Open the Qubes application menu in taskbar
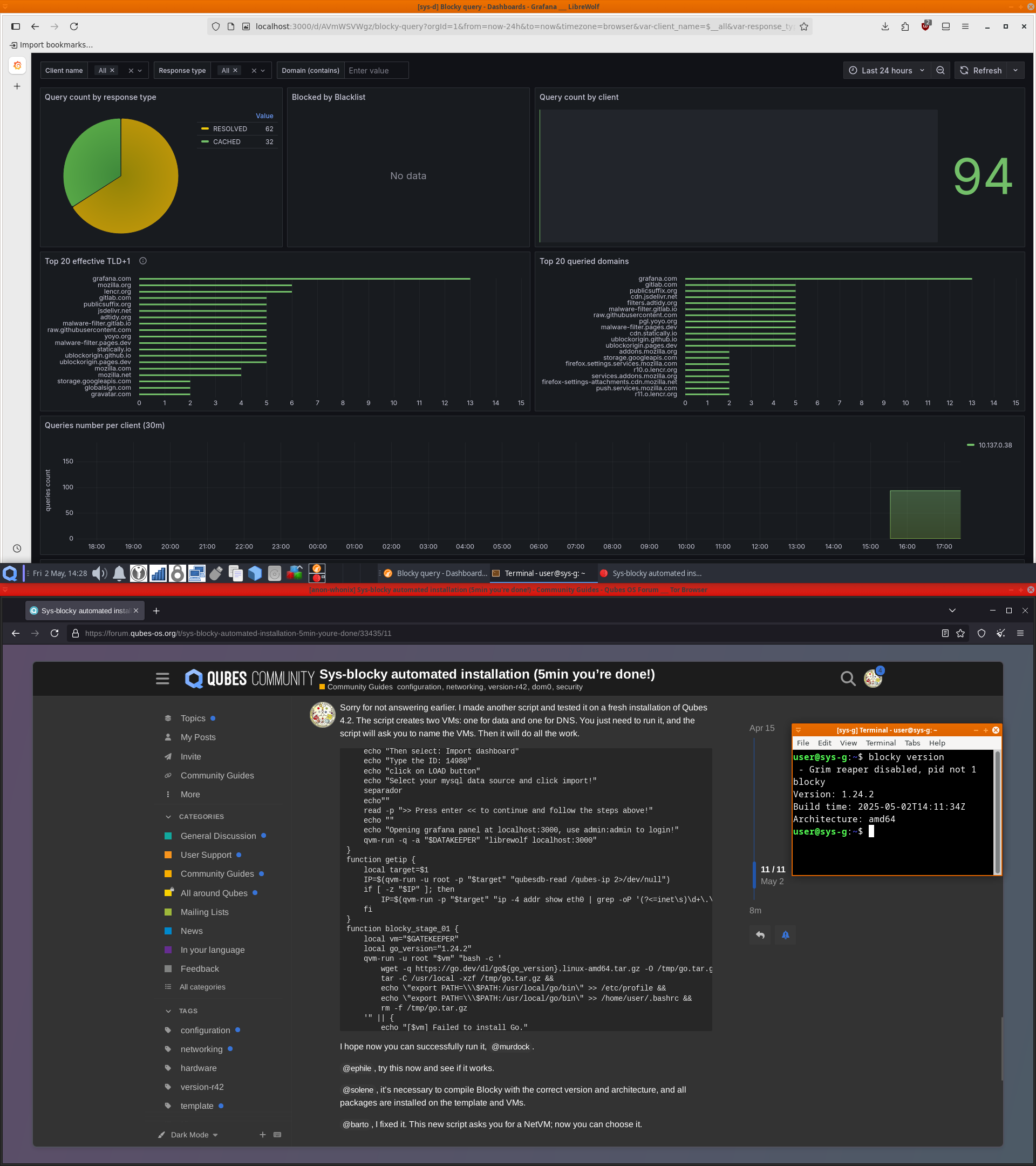1036x1166 pixels. point(10,573)
